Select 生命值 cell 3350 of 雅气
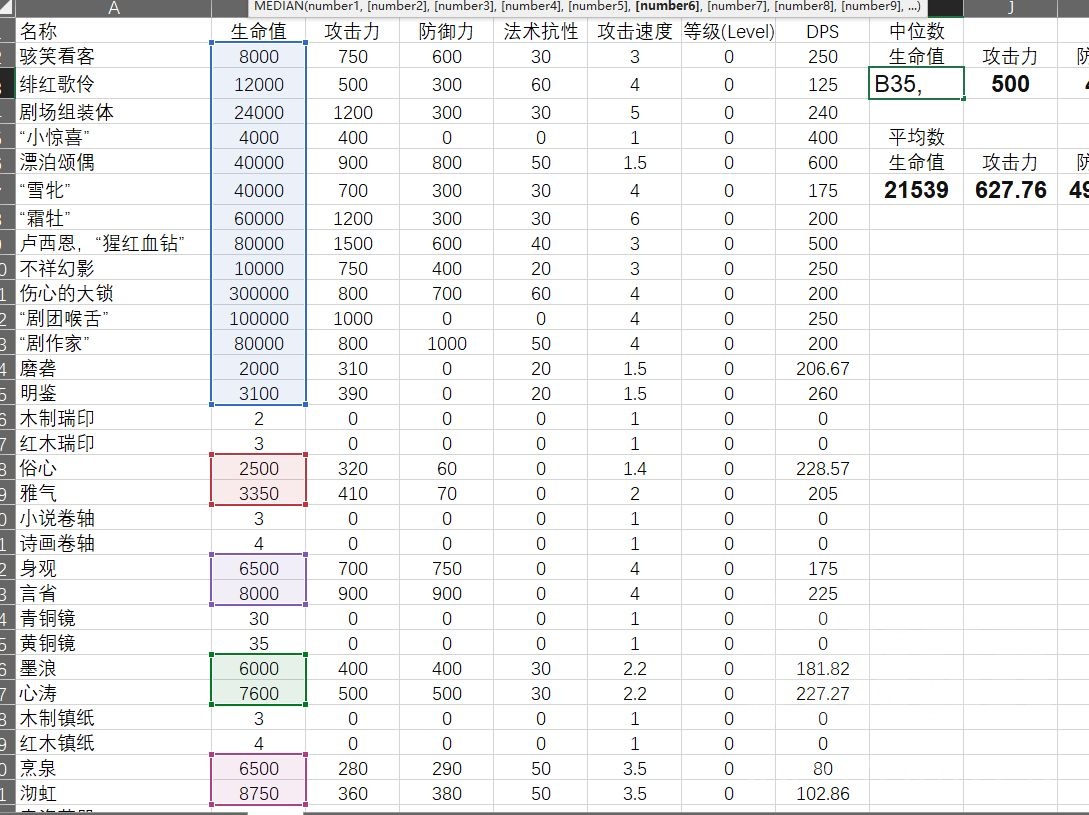The width and height of the screenshot is (1089, 815). tap(258, 493)
